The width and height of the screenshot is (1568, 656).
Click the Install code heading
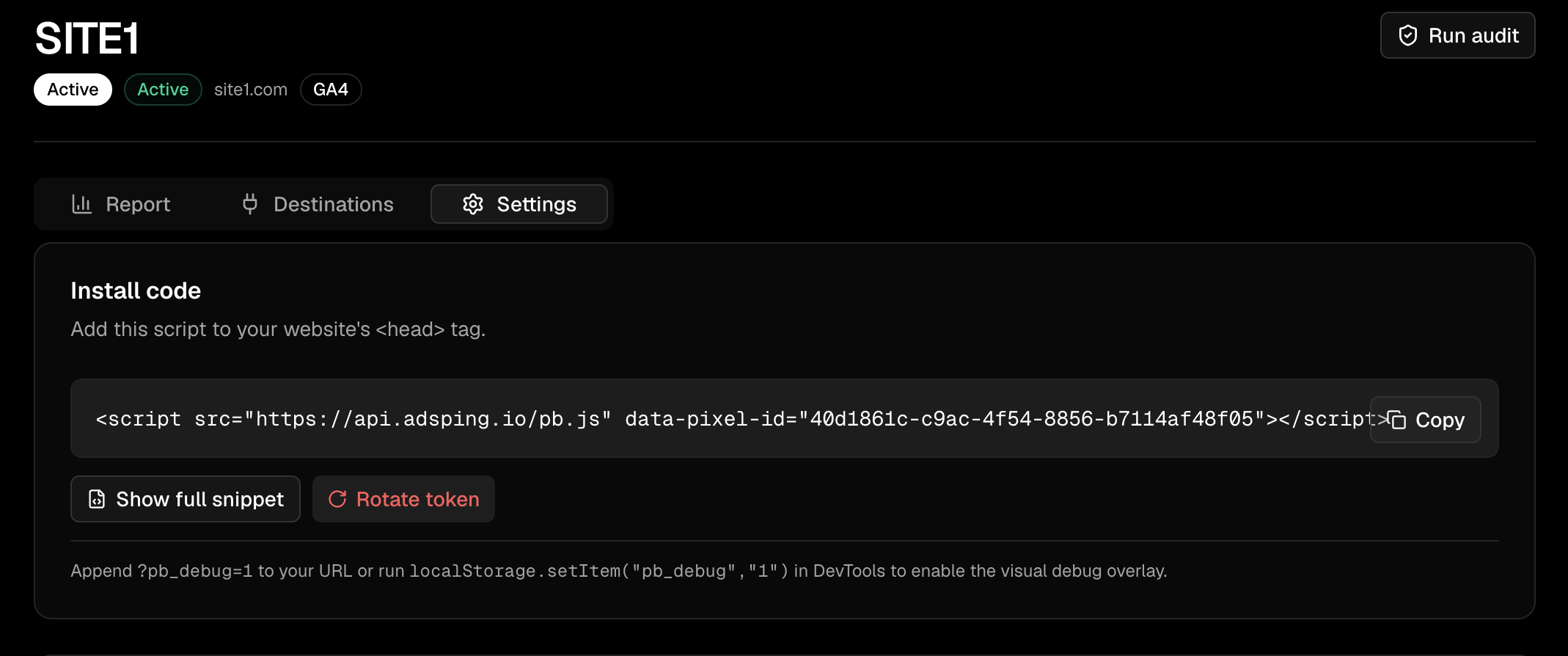pyautogui.click(x=136, y=291)
